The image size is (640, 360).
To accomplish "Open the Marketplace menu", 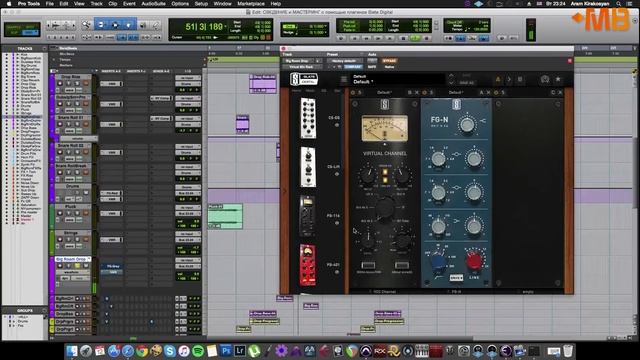I will (x=251, y=4).
